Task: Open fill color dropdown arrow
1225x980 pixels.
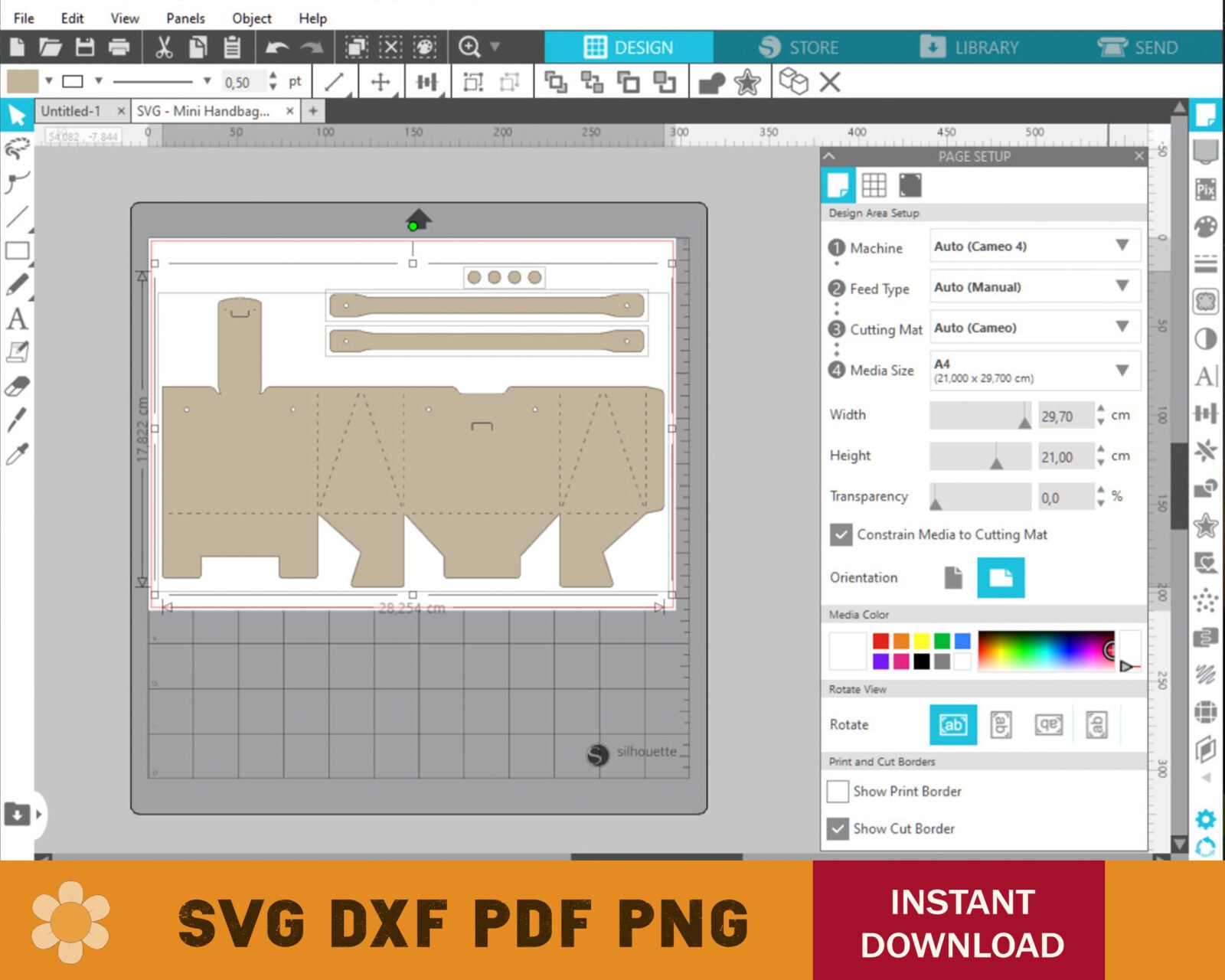Action: click(x=49, y=80)
